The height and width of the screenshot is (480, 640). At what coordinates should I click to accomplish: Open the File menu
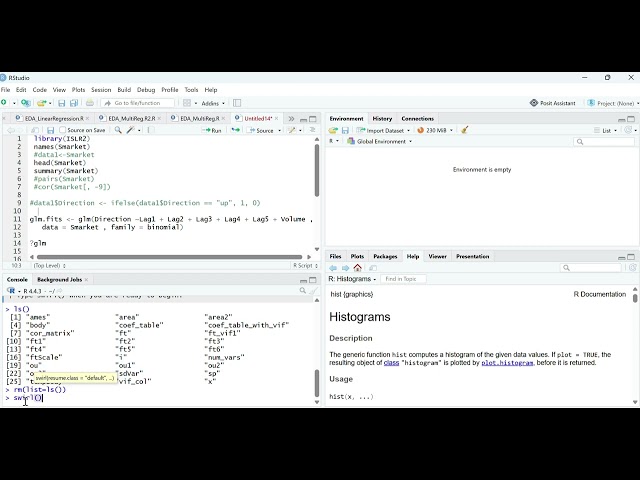tap(5, 90)
